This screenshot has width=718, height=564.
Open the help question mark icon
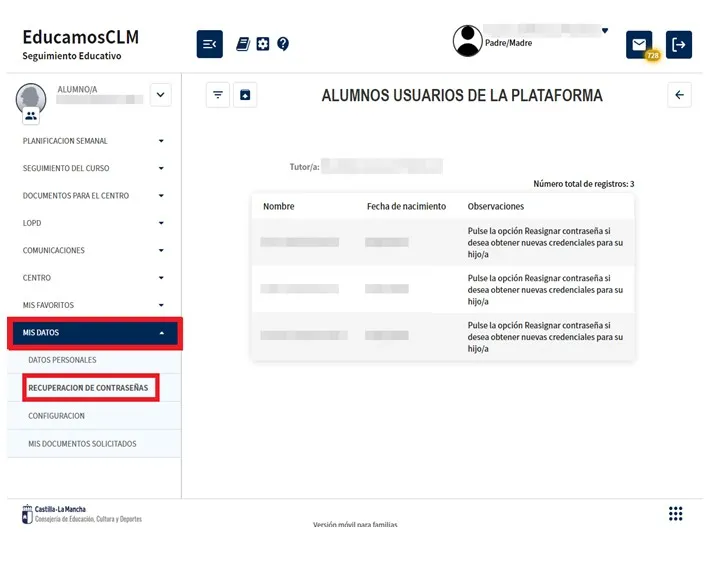(283, 44)
